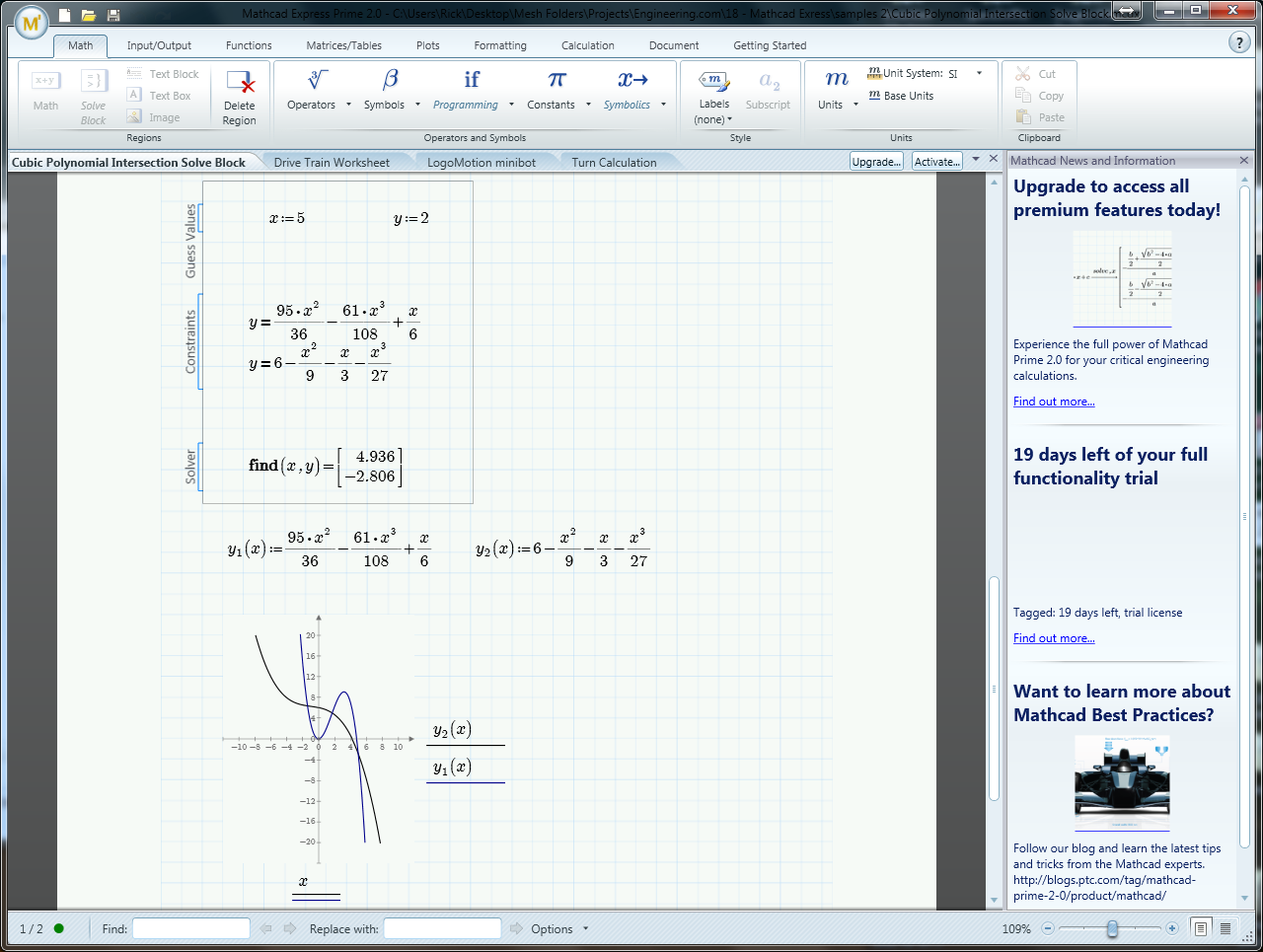The height and width of the screenshot is (952, 1263).
Task: Switch to the Input/Output ribbon tab
Action: click(159, 45)
